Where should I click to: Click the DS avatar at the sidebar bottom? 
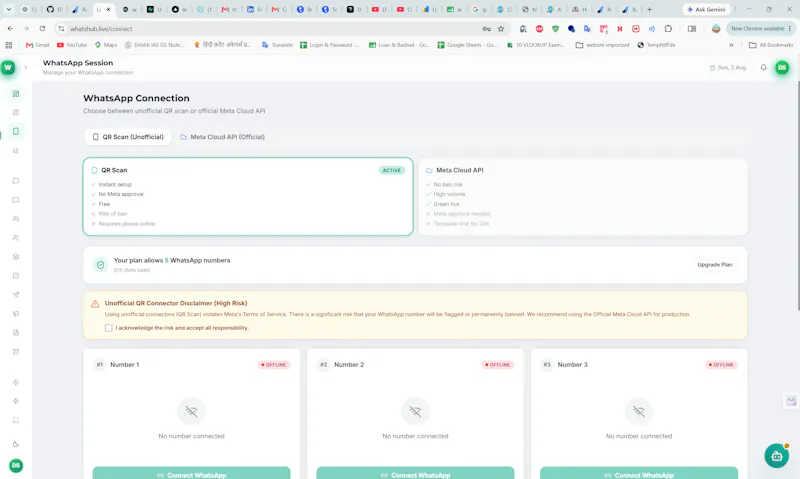point(16,465)
